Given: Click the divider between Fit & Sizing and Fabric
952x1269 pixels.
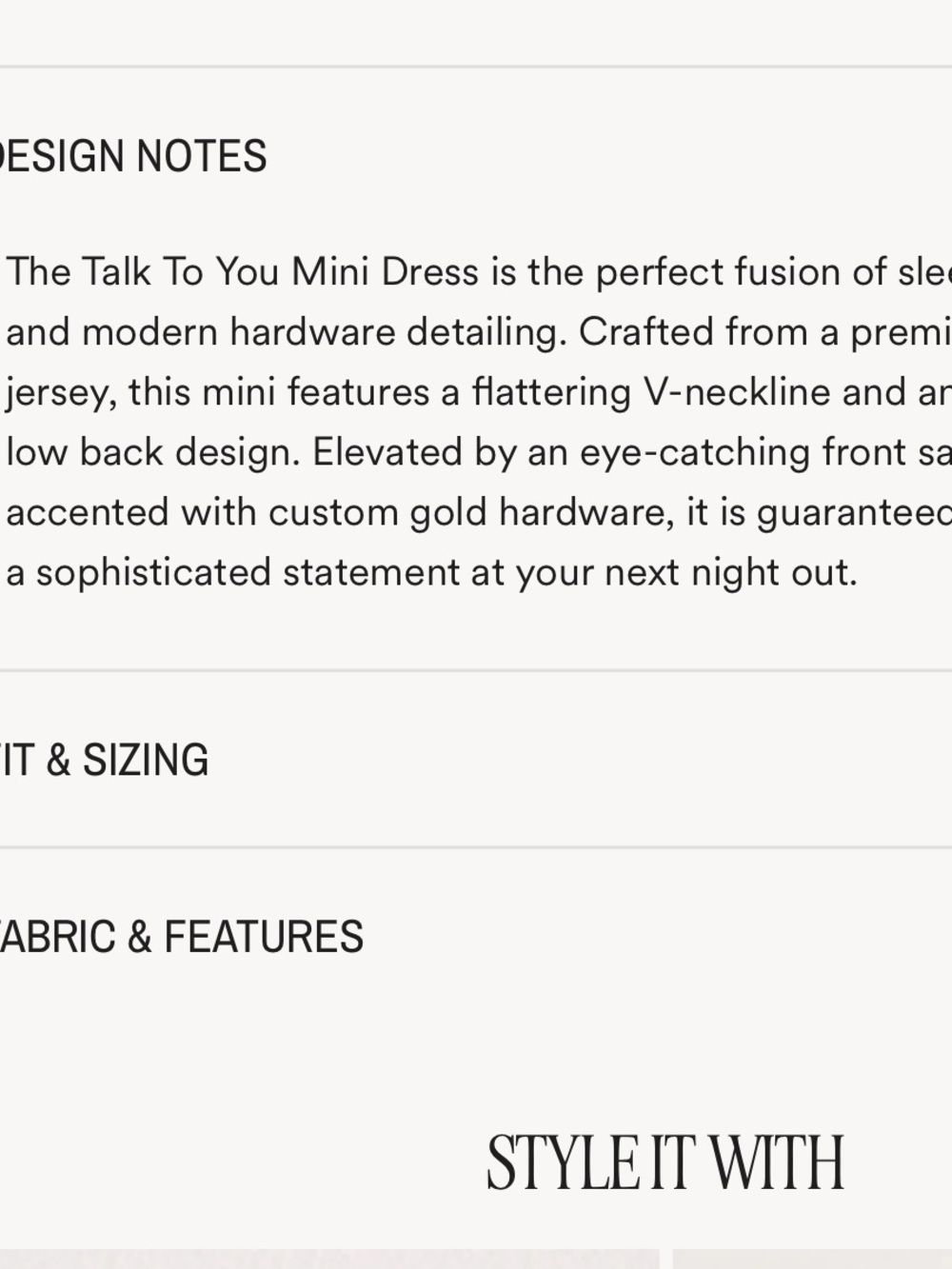Looking at the screenshot, I should click(x=476, y=847).
